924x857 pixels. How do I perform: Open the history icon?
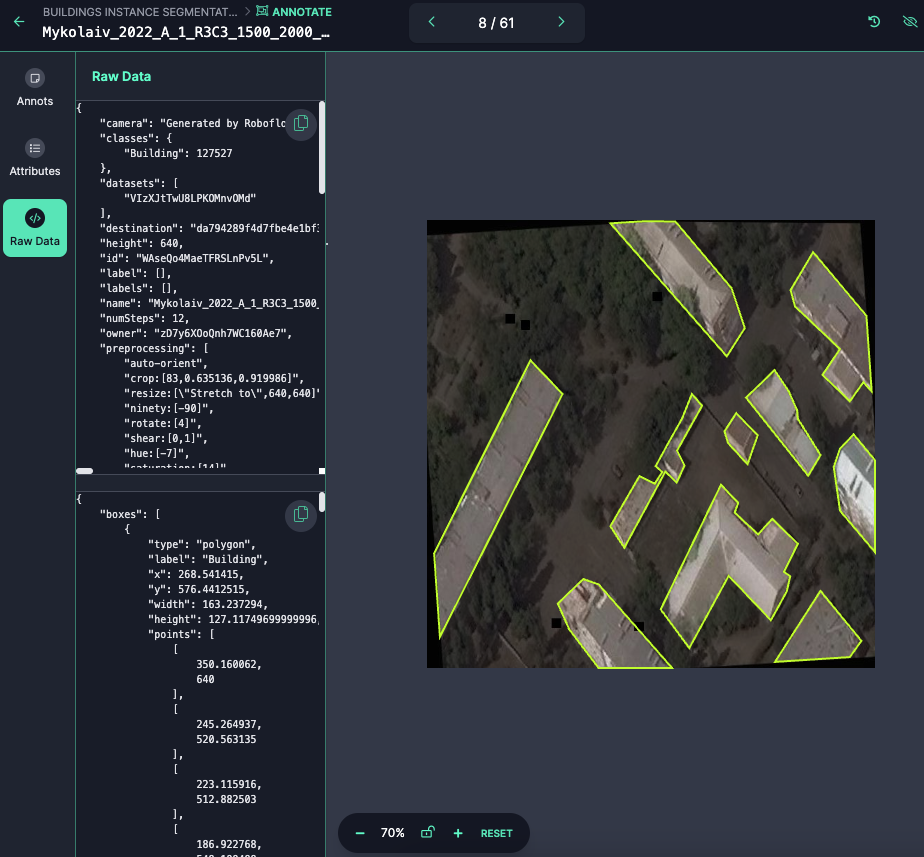point(874,22)
